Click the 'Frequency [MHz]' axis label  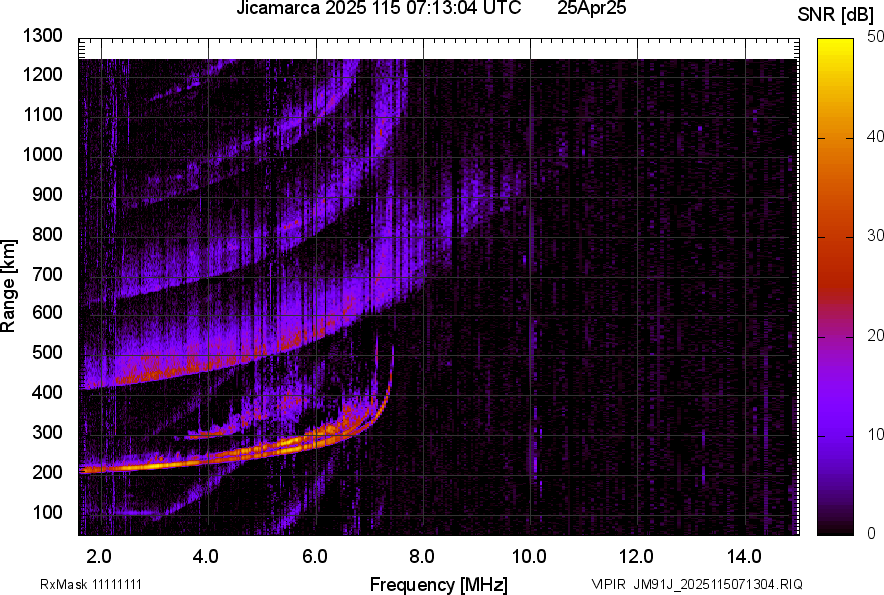pos(438,584)
